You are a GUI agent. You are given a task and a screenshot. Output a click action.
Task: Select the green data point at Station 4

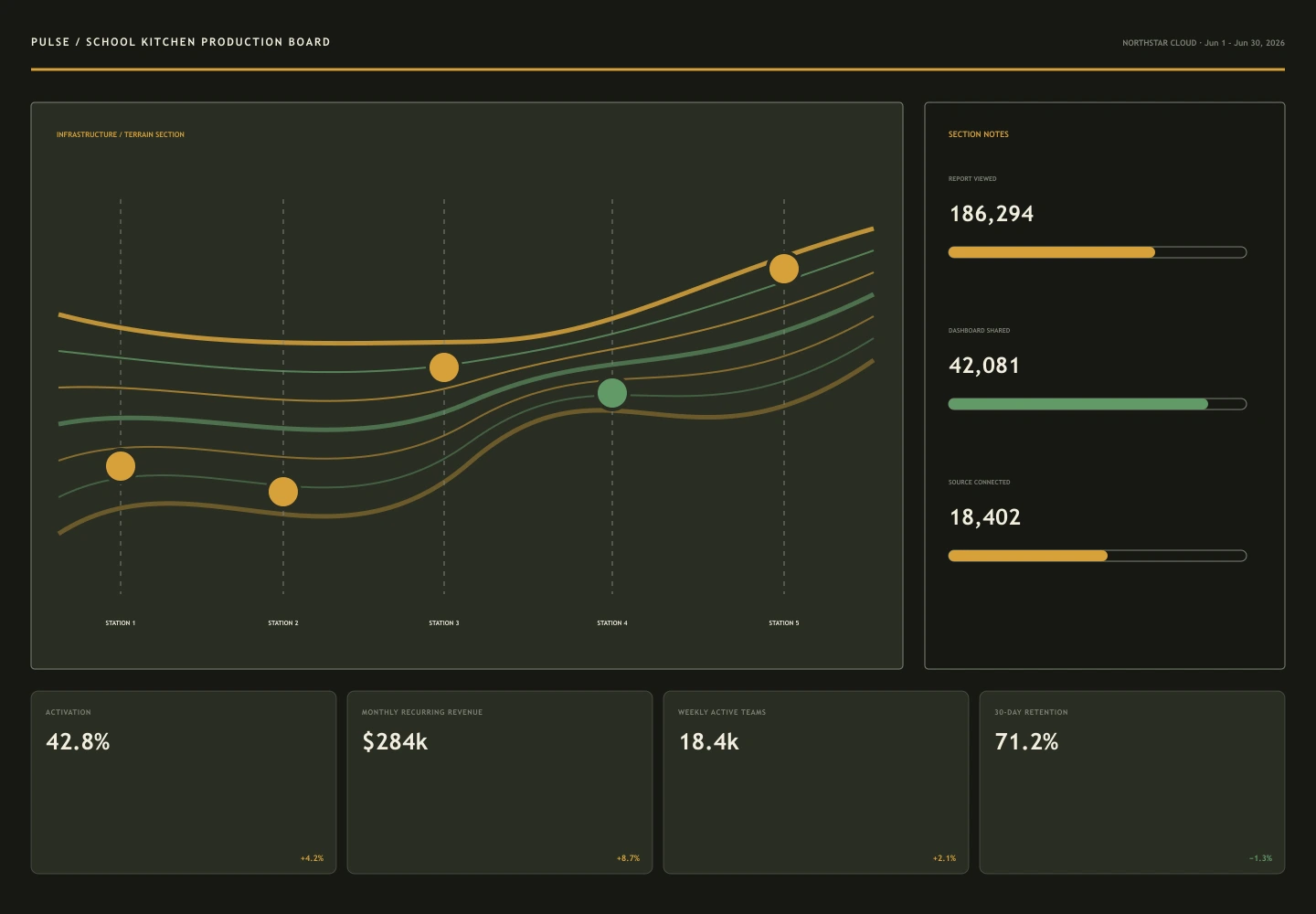[x=612, y=393]
